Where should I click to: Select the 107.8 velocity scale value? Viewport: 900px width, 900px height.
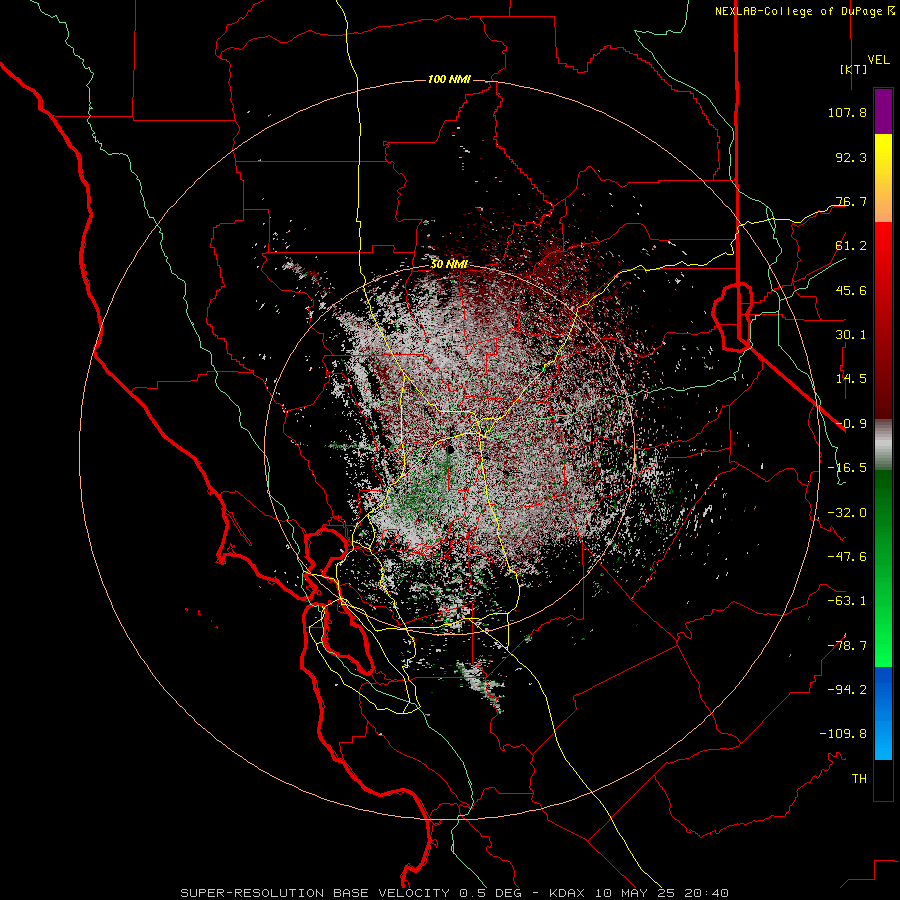[x=847, y=112]
